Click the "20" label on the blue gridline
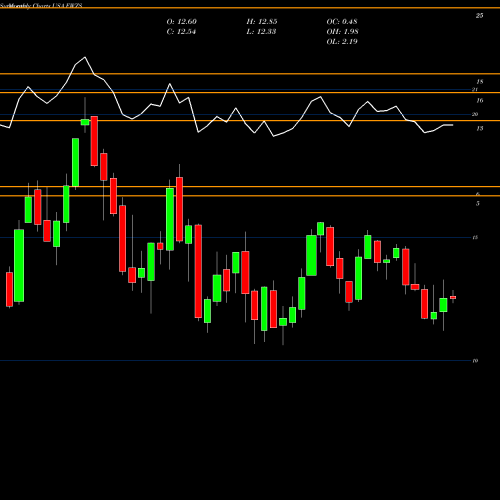The height and width of the screenshot is (500, 500). click(x=475, y=114)
